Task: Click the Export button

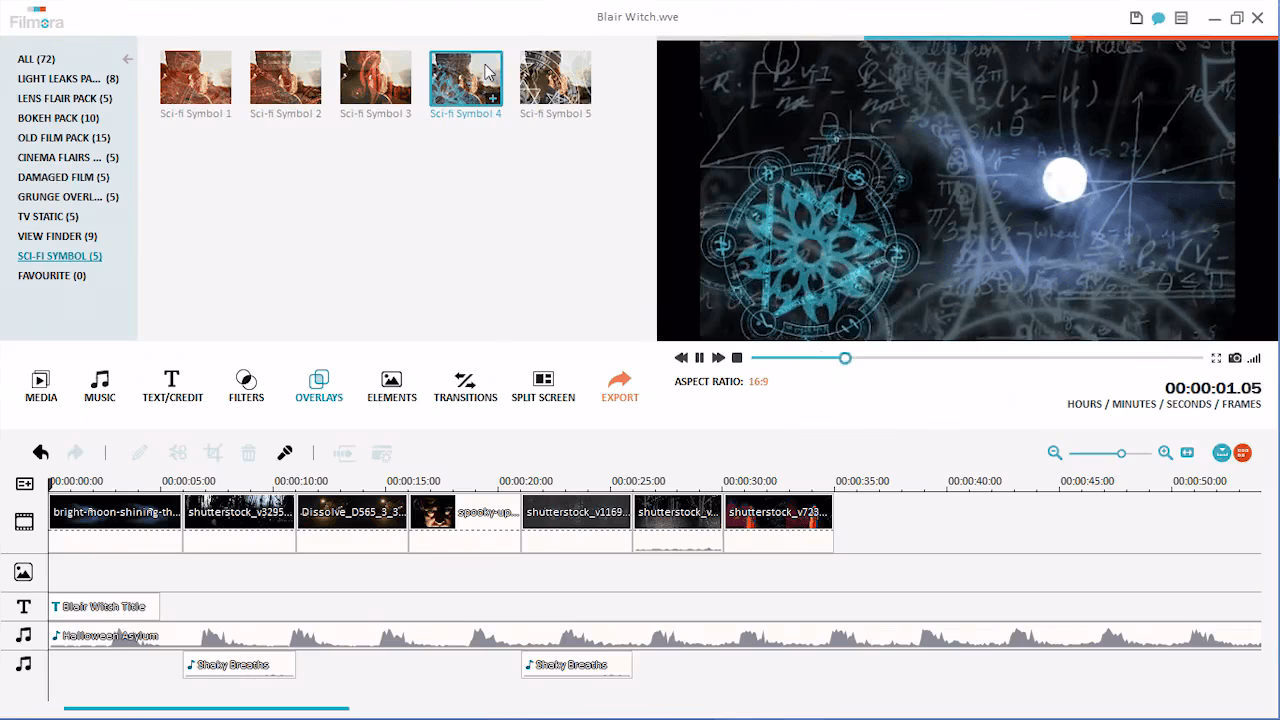Action: tap(620, 386)
